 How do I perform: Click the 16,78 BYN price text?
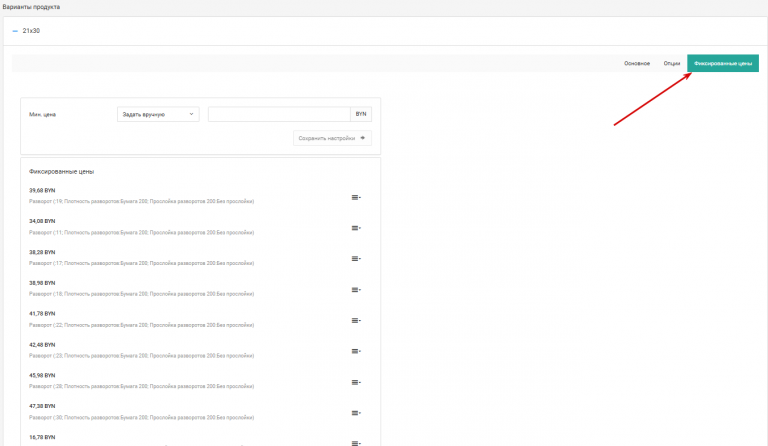tap(42, 437)
